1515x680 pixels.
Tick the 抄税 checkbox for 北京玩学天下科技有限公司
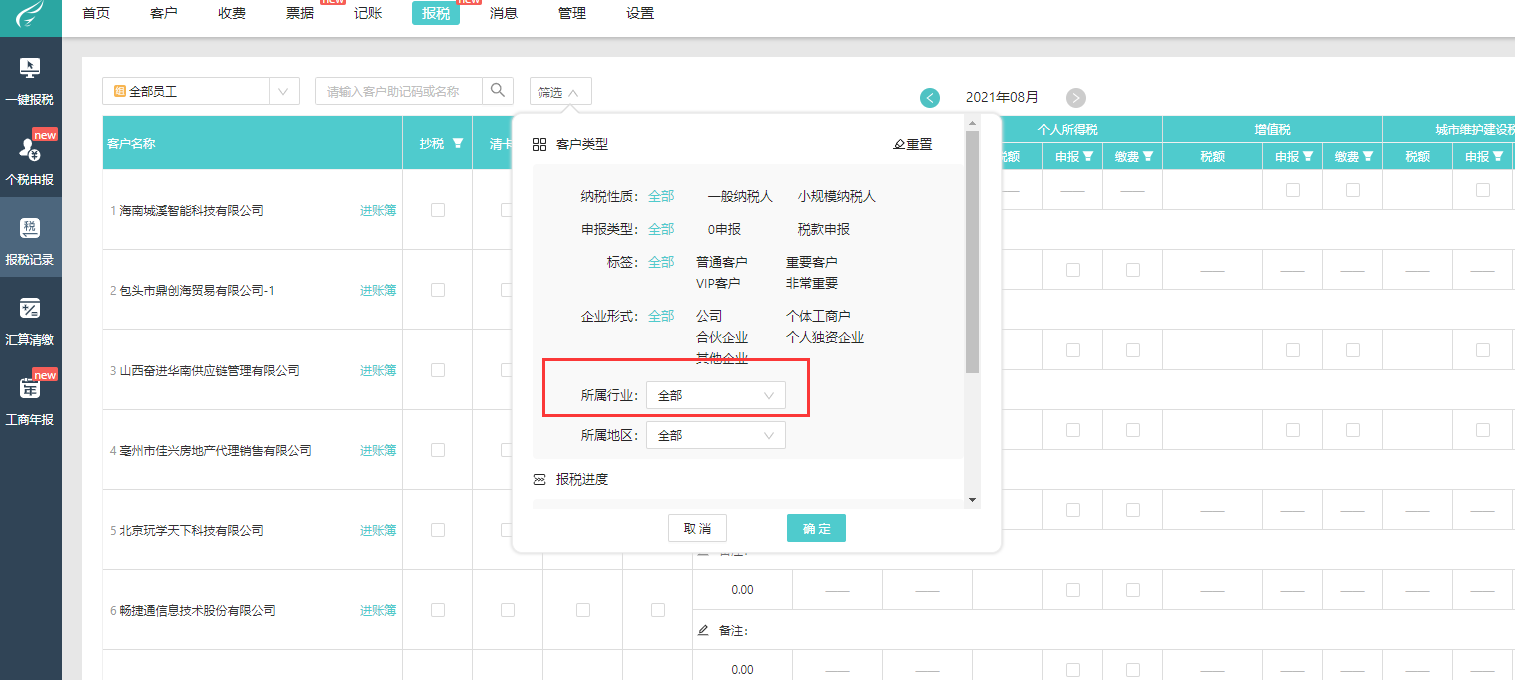[437, 530]
